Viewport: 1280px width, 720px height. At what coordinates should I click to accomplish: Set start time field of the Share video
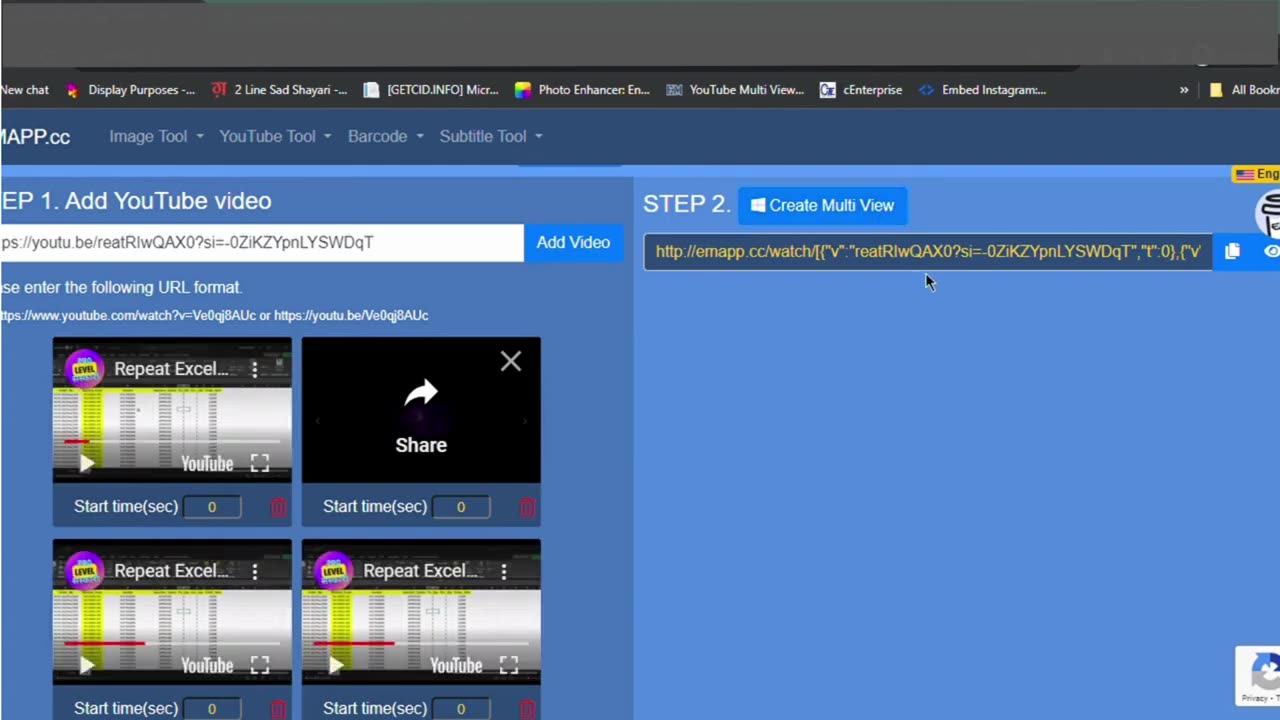[461, 507]
